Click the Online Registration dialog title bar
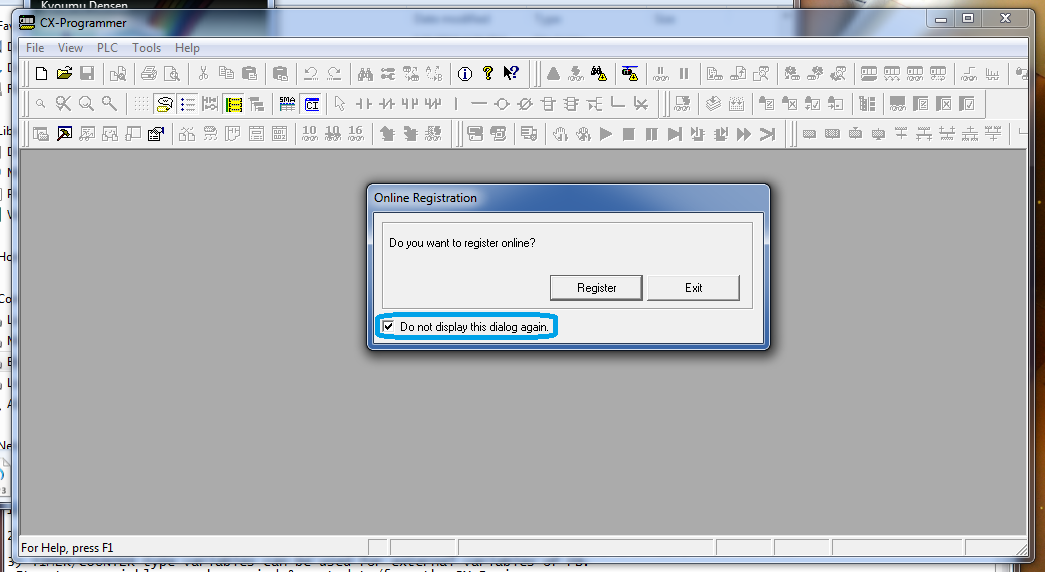Screen dimensions: 1045x572 (x=568, y=198)
